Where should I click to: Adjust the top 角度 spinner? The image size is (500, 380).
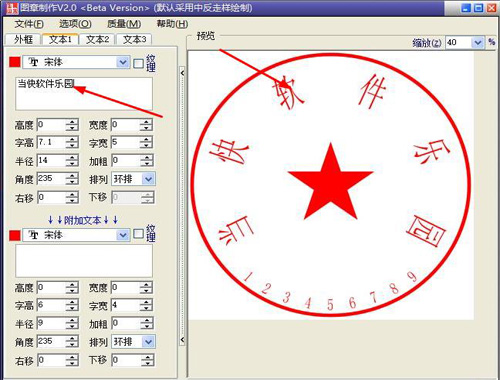pyautogui.click(x=72, y=179)
